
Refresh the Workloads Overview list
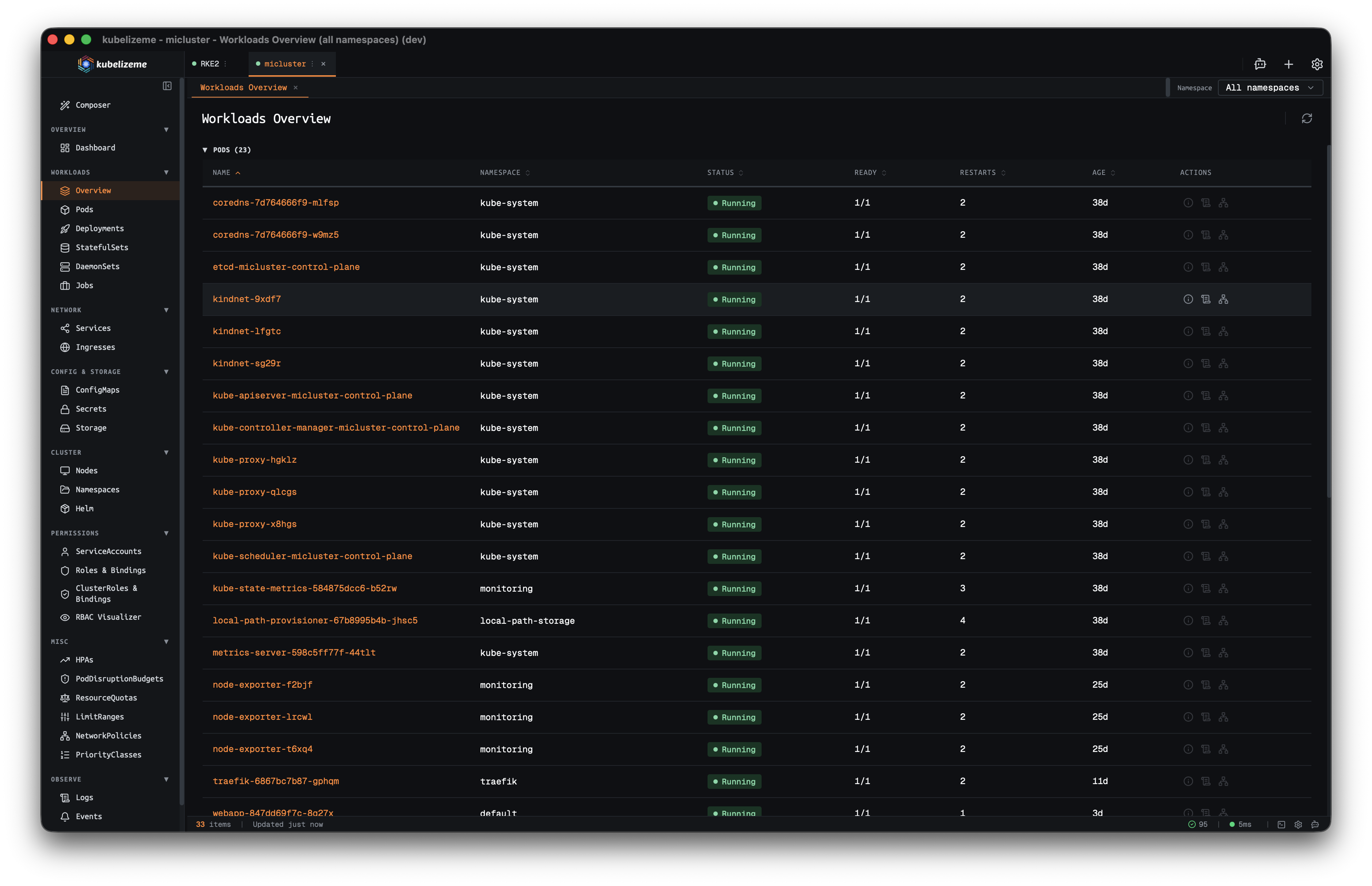click(x=1306, y=119)
